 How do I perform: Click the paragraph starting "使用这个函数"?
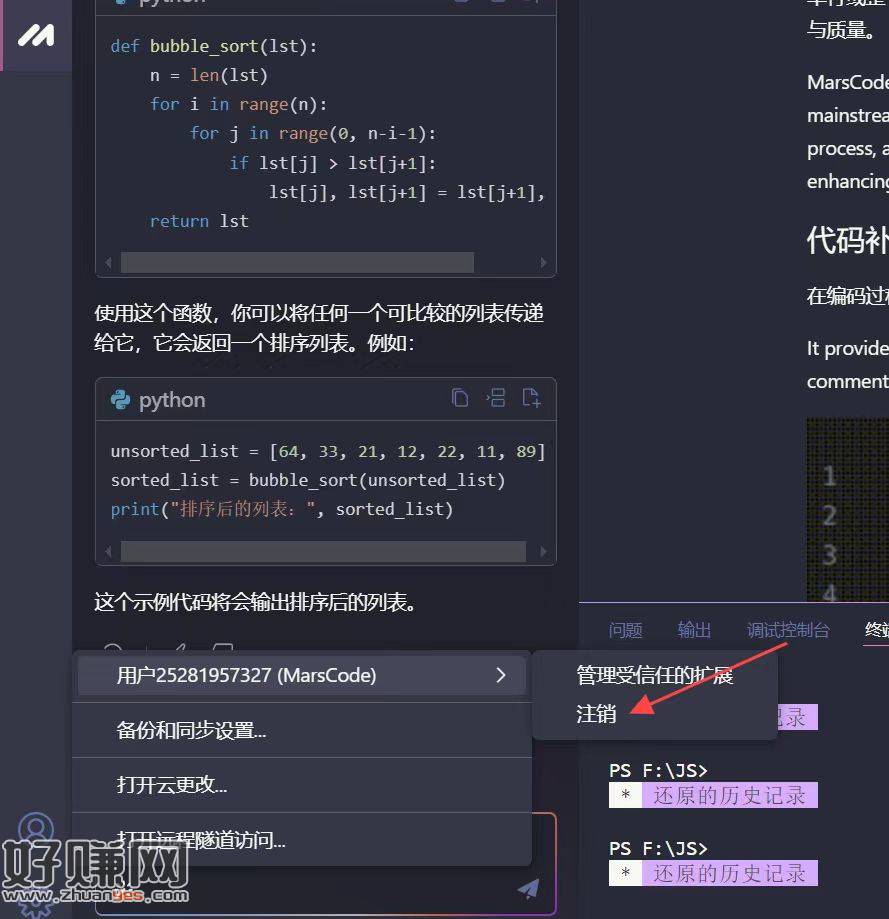(319, 328)
